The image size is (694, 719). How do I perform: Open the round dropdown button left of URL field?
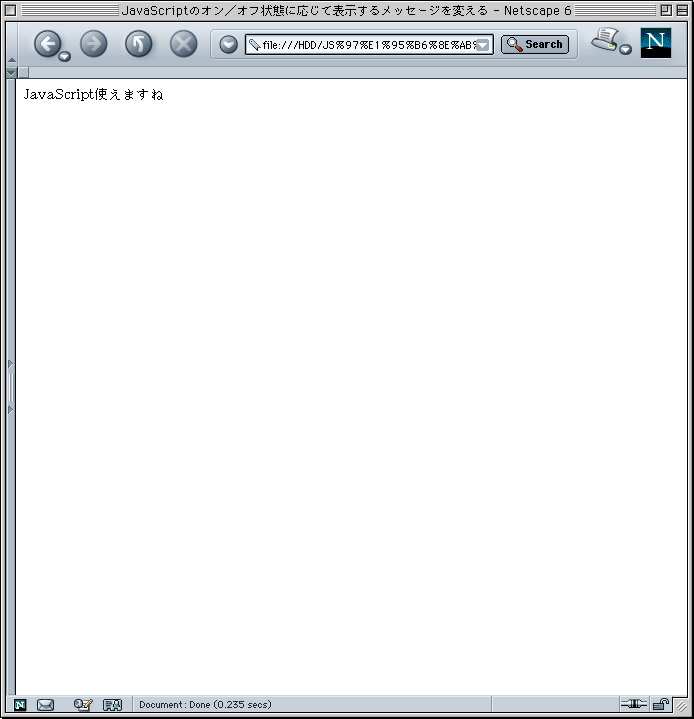click(x=228, y=44)
